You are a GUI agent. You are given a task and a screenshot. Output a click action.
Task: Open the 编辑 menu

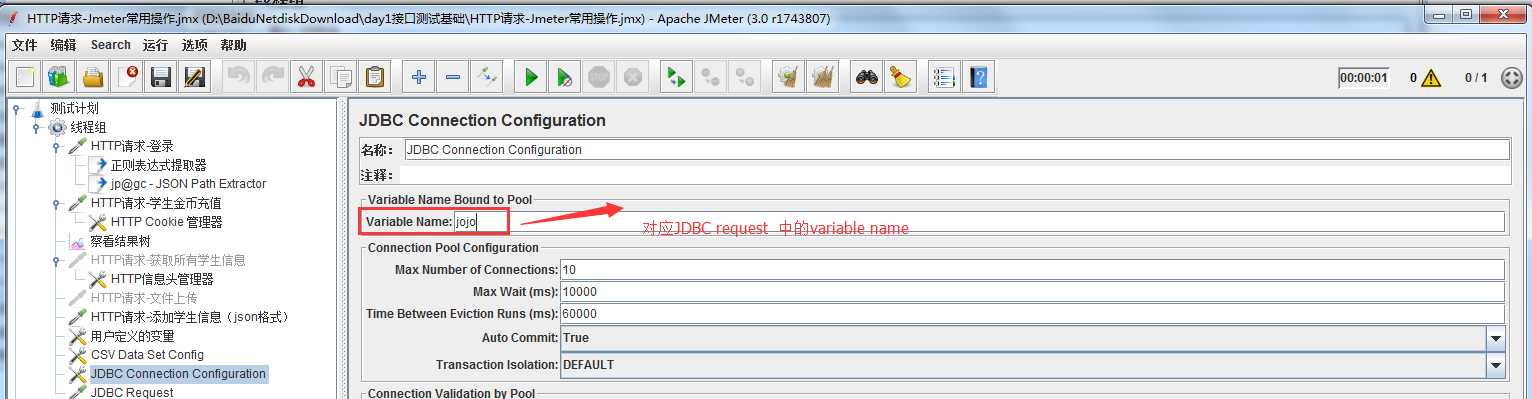(63, 45)
